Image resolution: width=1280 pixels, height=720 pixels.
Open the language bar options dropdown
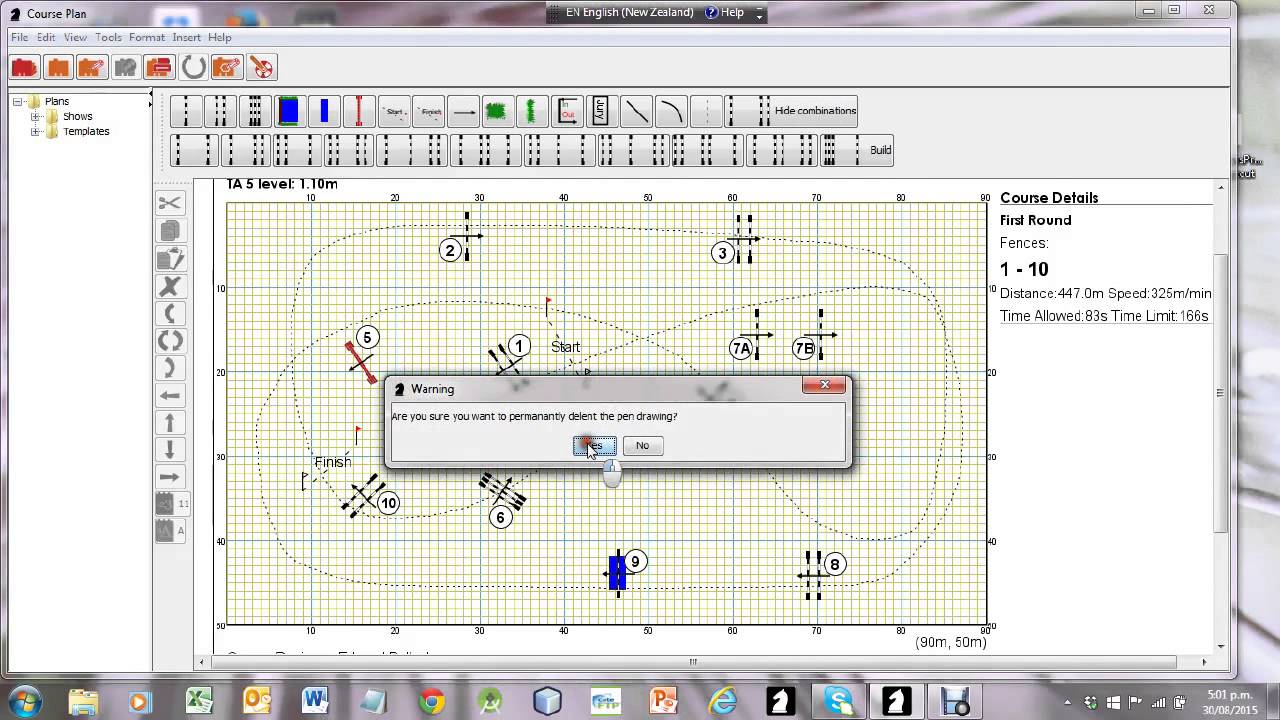759,14
